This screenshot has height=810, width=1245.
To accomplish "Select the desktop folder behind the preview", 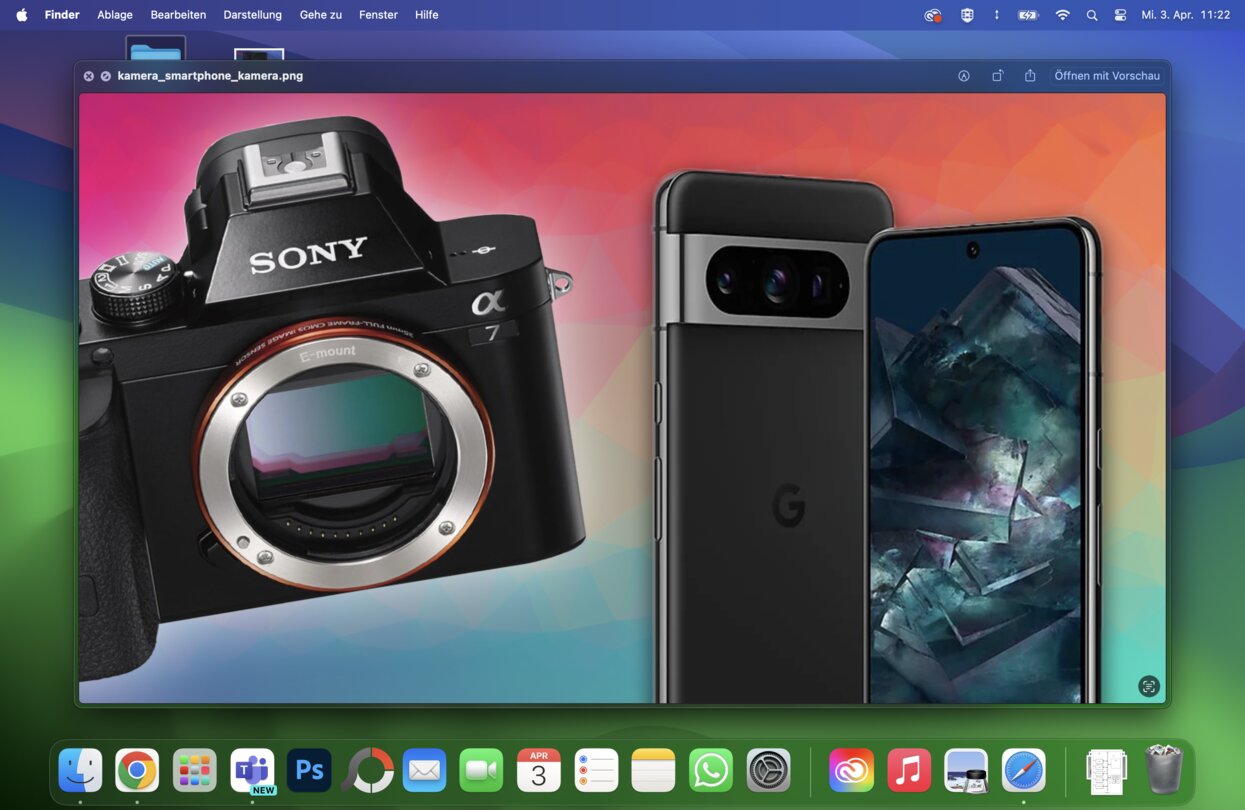I will [x=155, y=49].
